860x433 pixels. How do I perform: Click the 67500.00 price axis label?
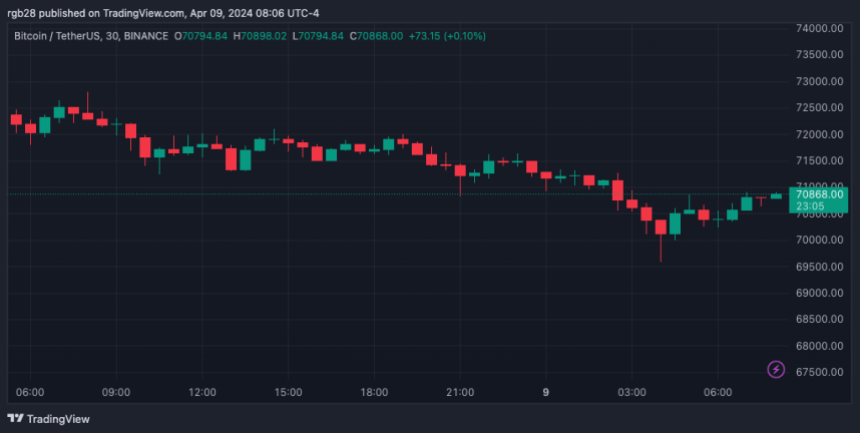pos(822,372)
